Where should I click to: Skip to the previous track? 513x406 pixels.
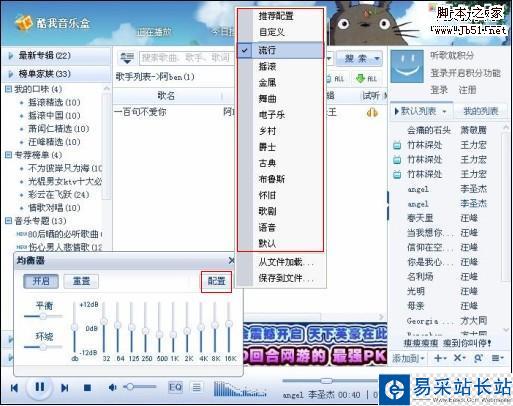click(14, 388)
